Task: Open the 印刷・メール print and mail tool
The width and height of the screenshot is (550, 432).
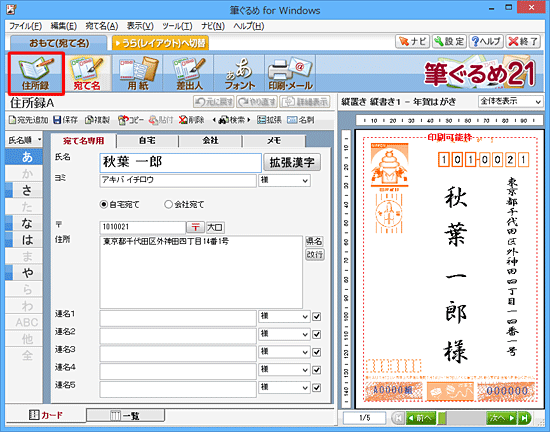Action: point(290,74)
